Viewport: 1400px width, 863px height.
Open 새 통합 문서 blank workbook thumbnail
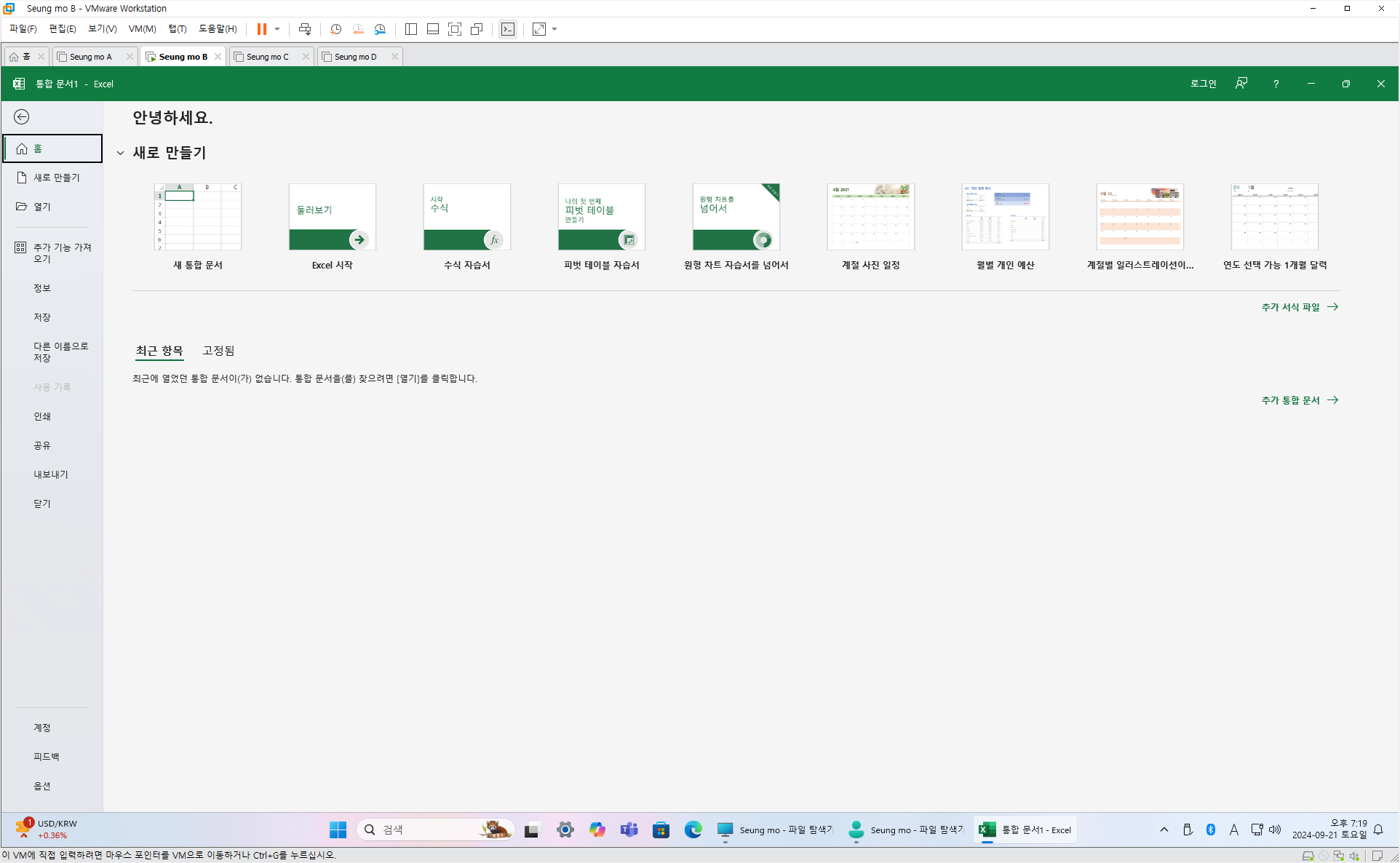click(197, 217)
